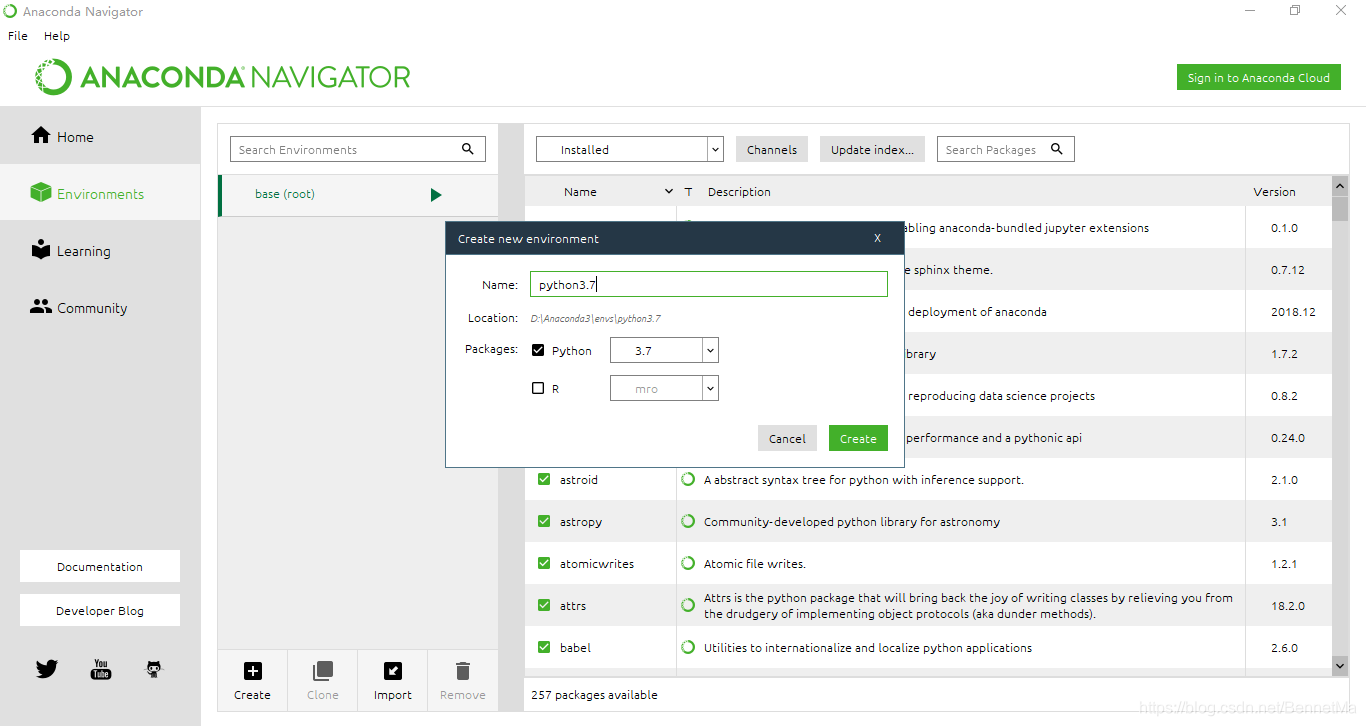Open the Help menu
The width and height of the screenshot is (1366, 726).
point(57,36)
